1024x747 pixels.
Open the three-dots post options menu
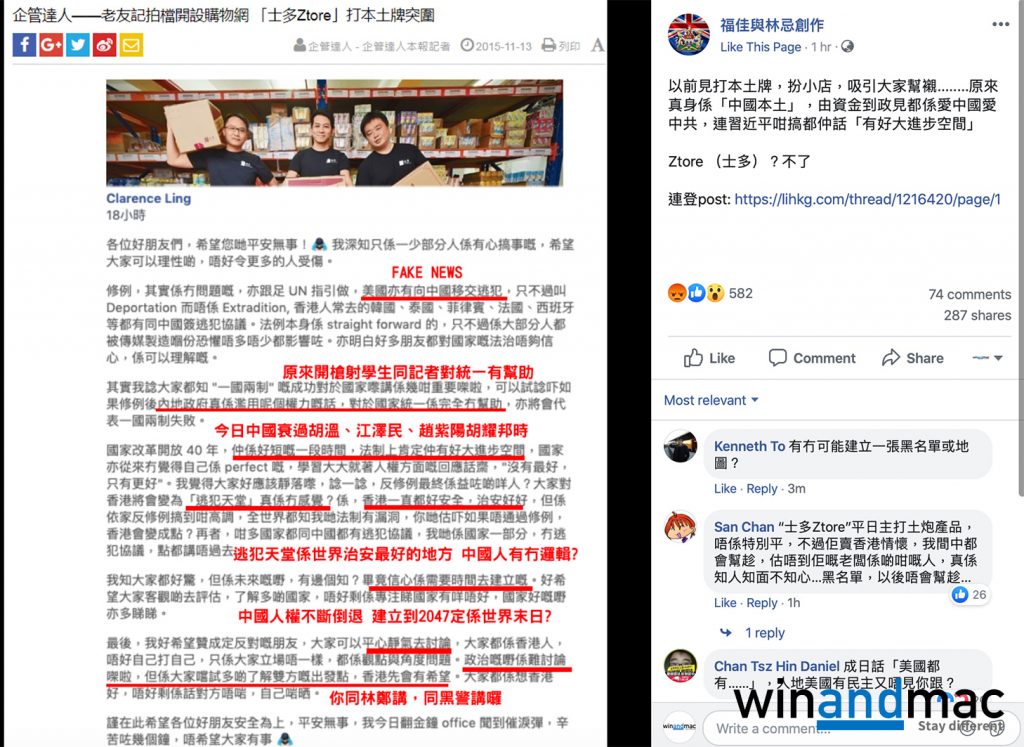tap(1000, 24)
